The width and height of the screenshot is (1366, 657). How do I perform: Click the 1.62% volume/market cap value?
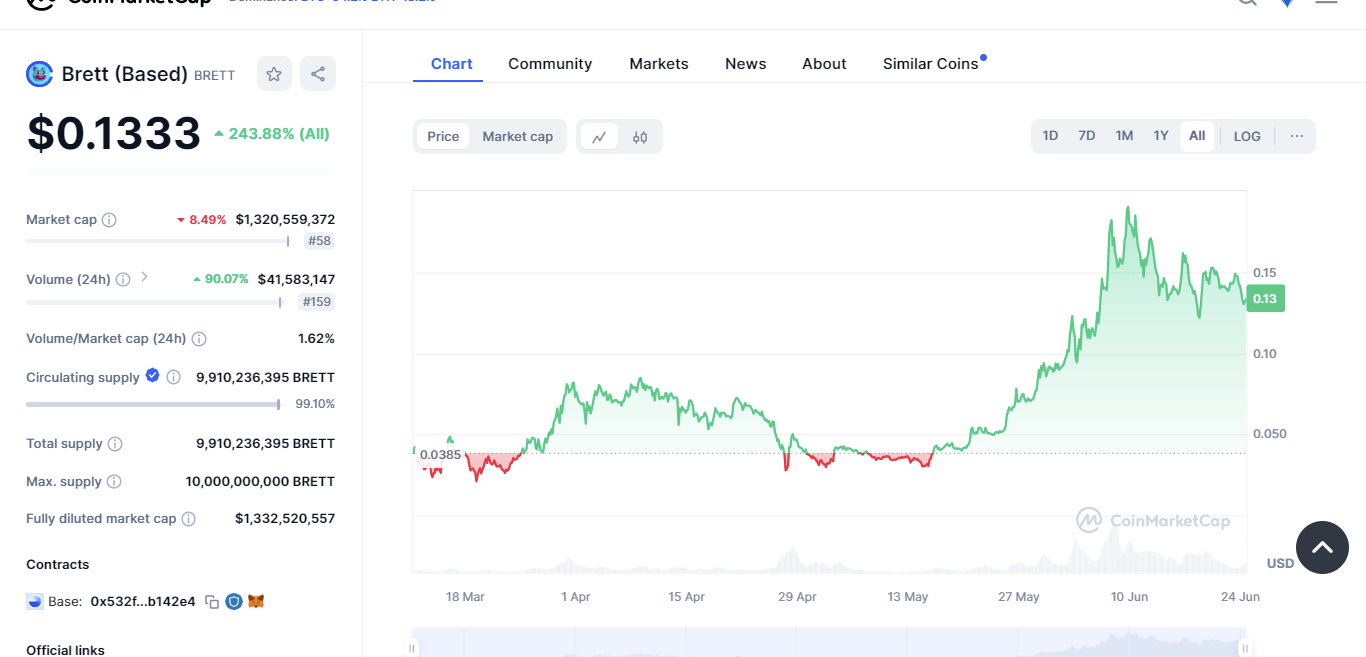(x=316, y=339)
